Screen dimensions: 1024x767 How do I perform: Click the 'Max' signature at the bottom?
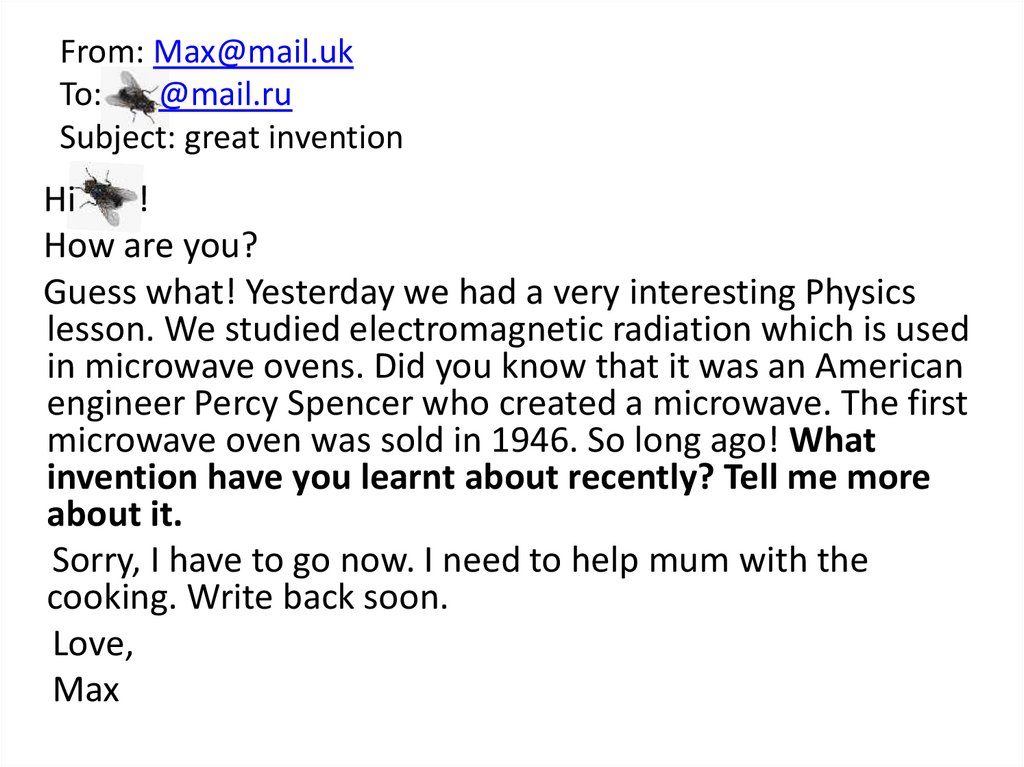(86, 689)
